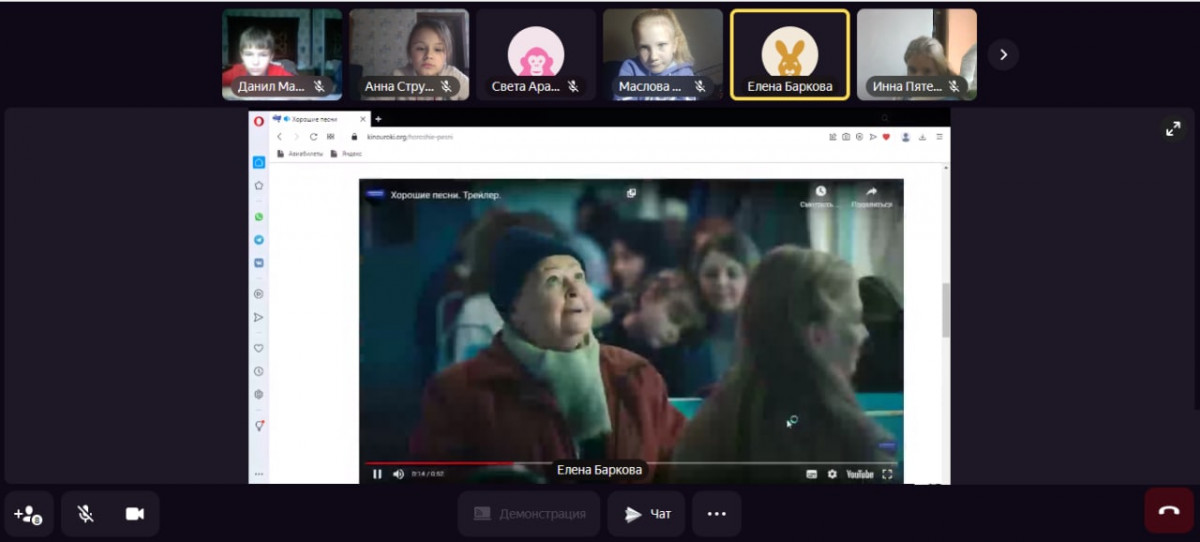The height and width of the screenshot is (542, 1200).
Task: Open the Яндекс bookmark
Action: pos(346,154)
